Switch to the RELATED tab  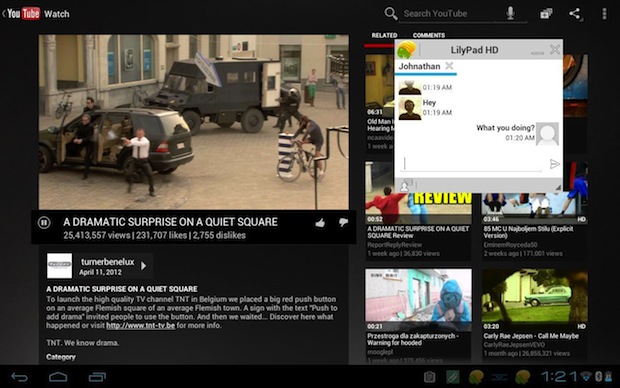click(384, 35)
